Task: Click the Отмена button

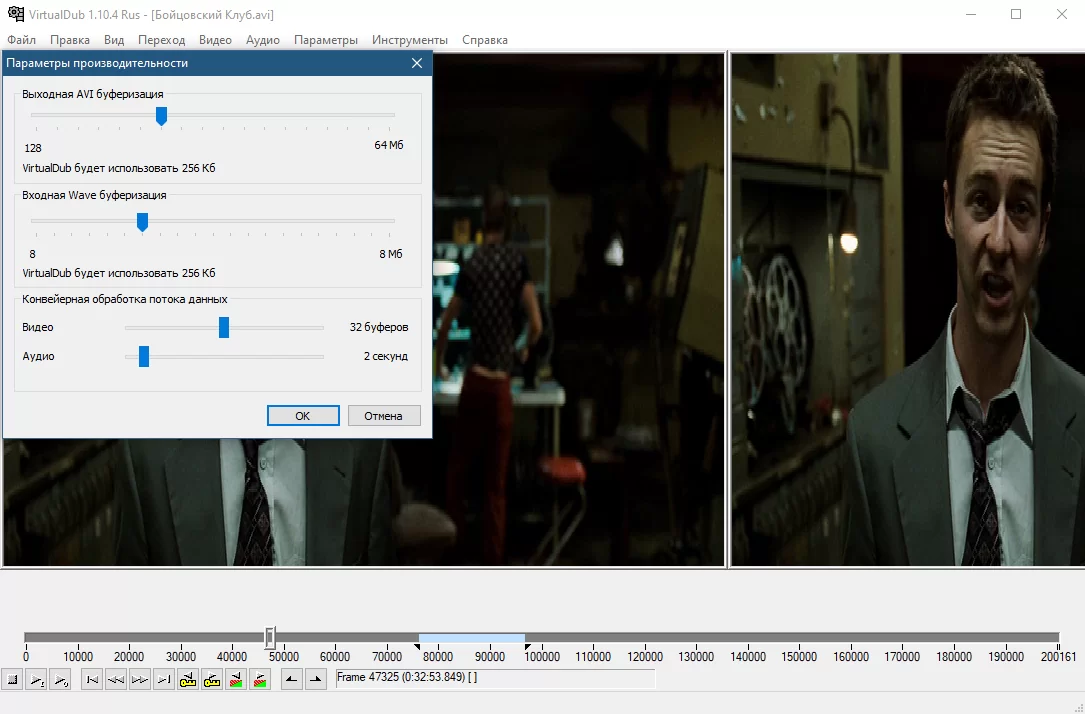Action: [x=383, y=416]
